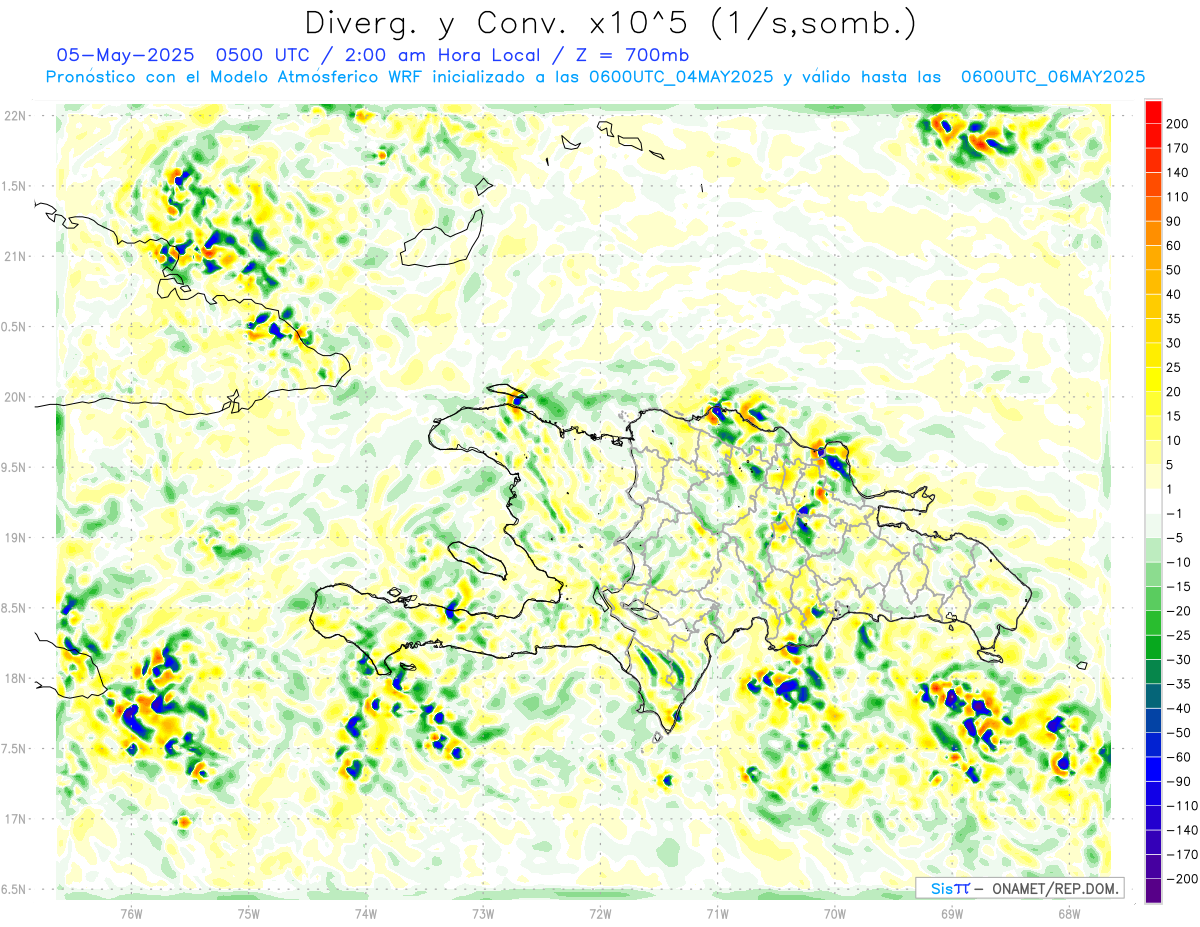Viewport: 1200px width, 927px height.
Task: Click the '19N' latitude label
Action: (x=15, y=538)
